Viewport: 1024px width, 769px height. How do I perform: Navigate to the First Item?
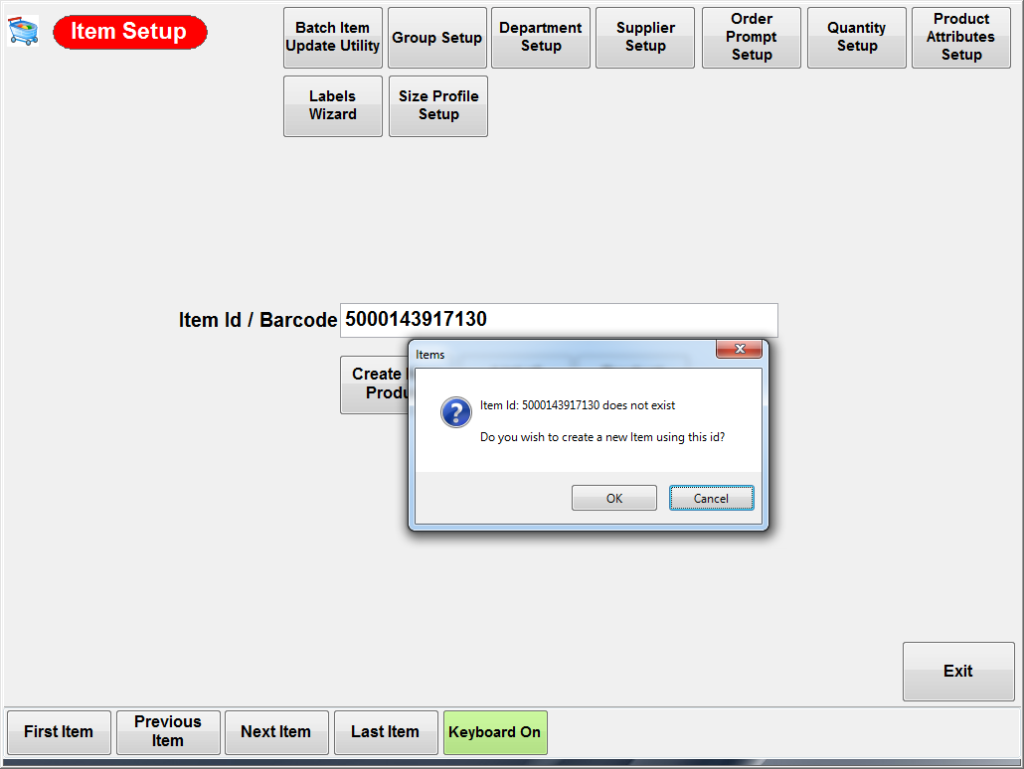coord(58,732)
